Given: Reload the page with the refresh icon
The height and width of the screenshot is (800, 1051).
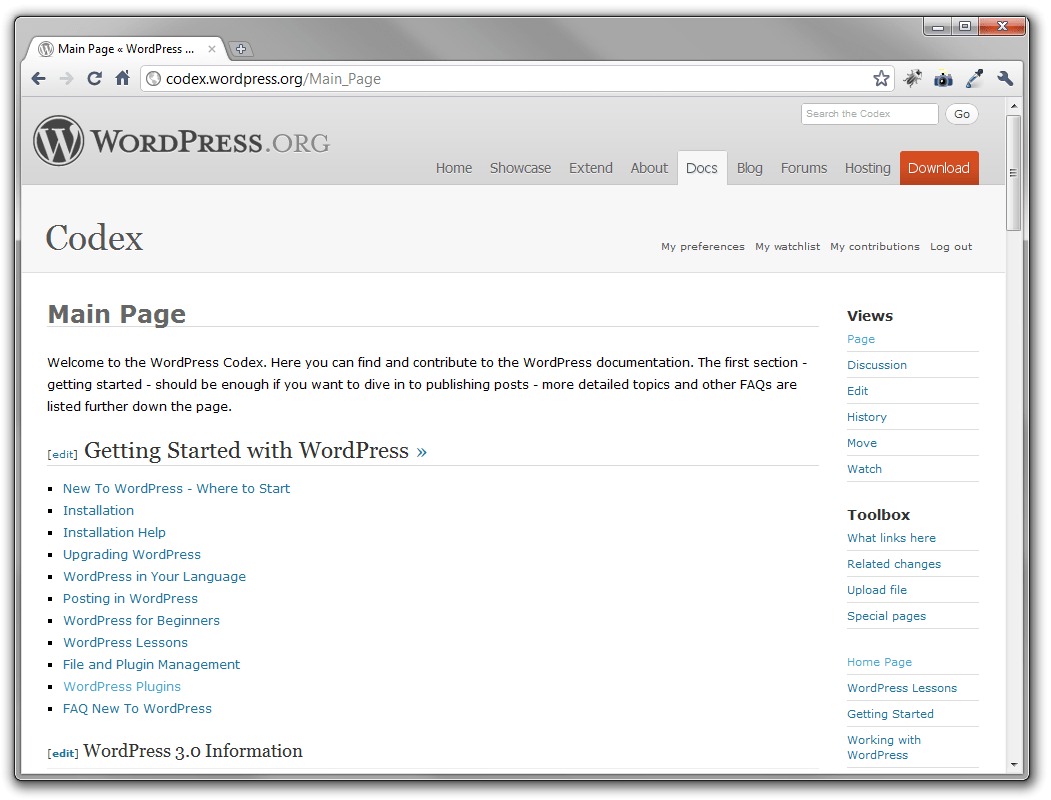Looking at the screenshot, I should pos(95,78).
